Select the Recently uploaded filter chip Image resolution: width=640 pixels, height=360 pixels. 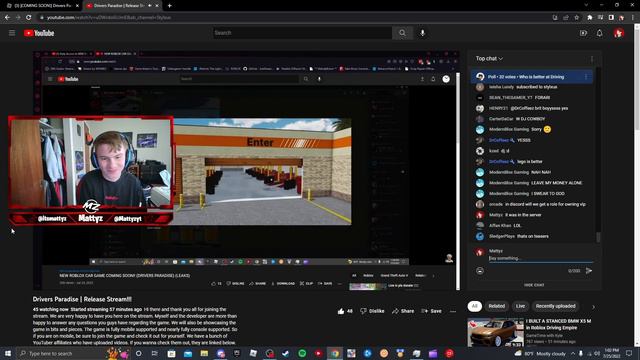pos(556,306)
